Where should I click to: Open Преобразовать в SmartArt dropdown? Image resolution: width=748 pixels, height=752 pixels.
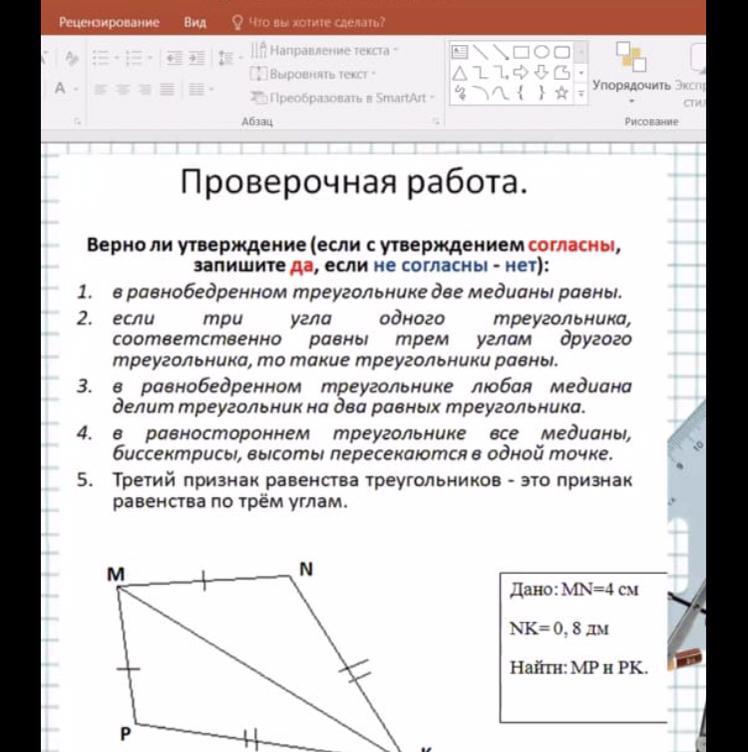342,97
